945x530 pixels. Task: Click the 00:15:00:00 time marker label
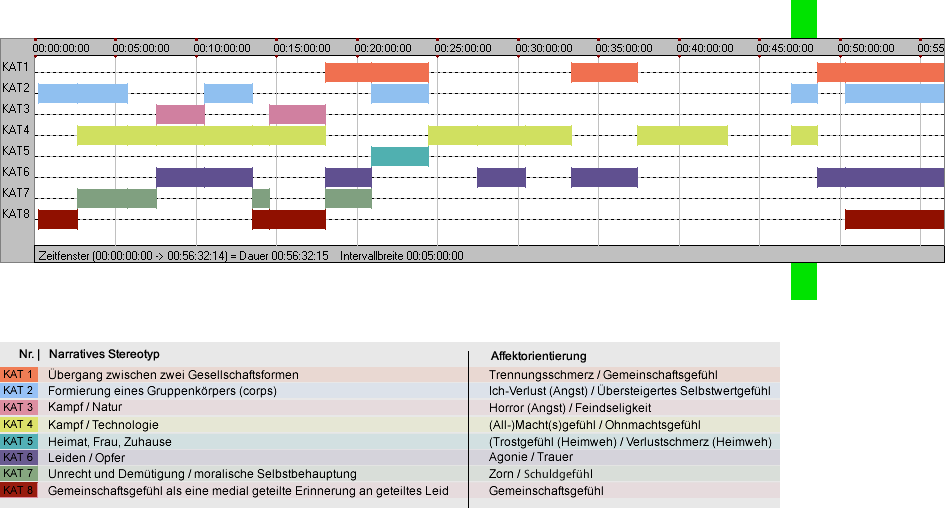click(x=302, y=48)
